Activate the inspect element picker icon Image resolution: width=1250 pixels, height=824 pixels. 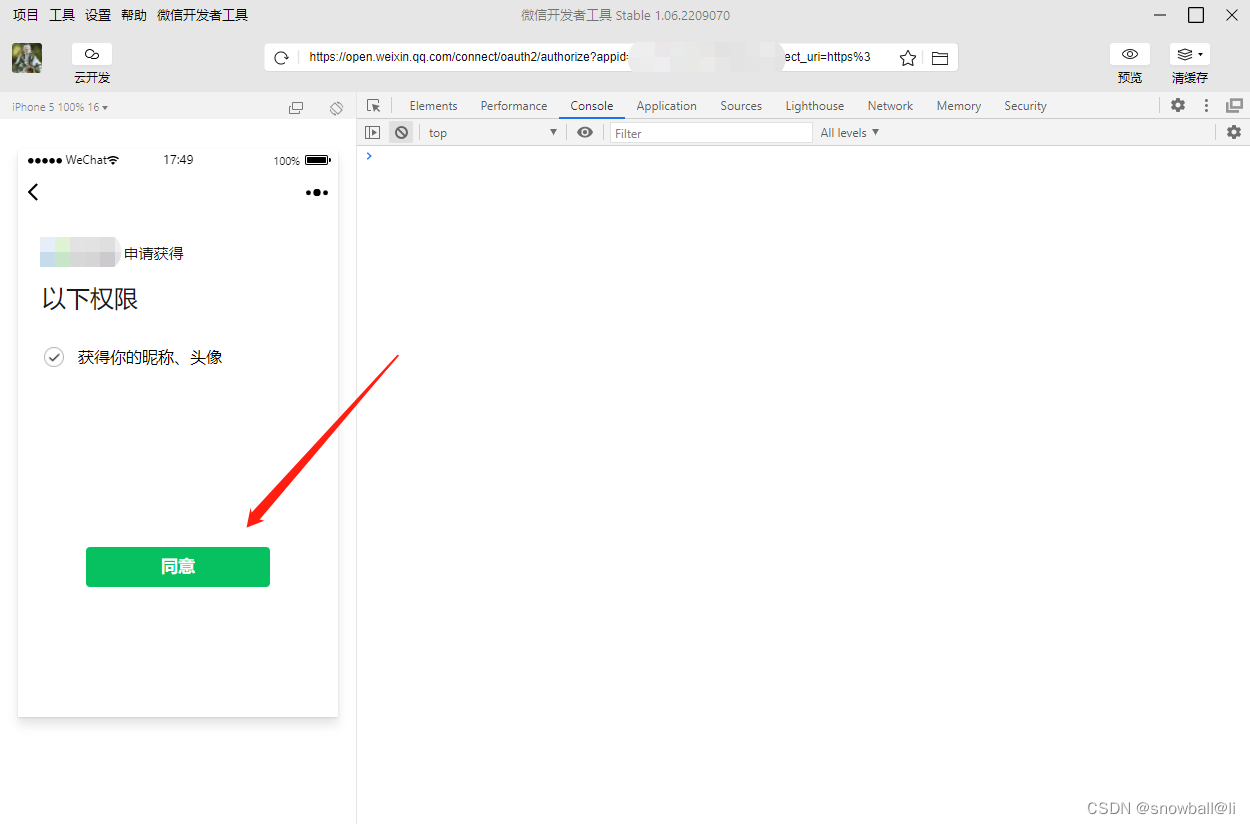coord(374,106)
